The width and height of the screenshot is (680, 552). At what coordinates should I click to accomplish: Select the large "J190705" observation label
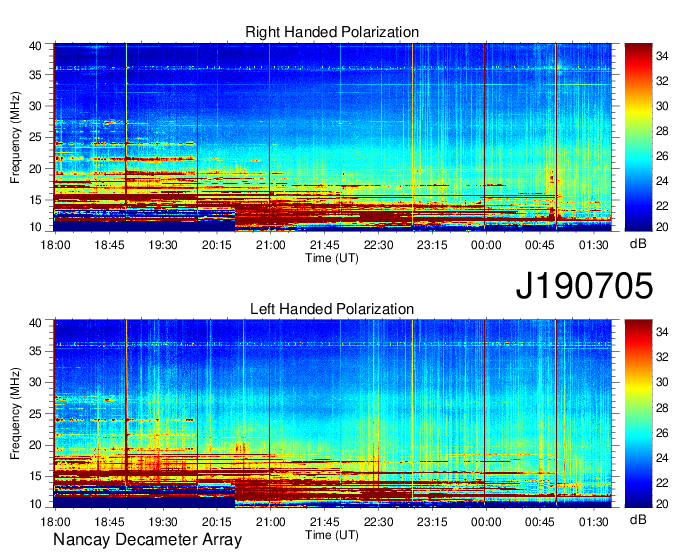coord(584,285)
